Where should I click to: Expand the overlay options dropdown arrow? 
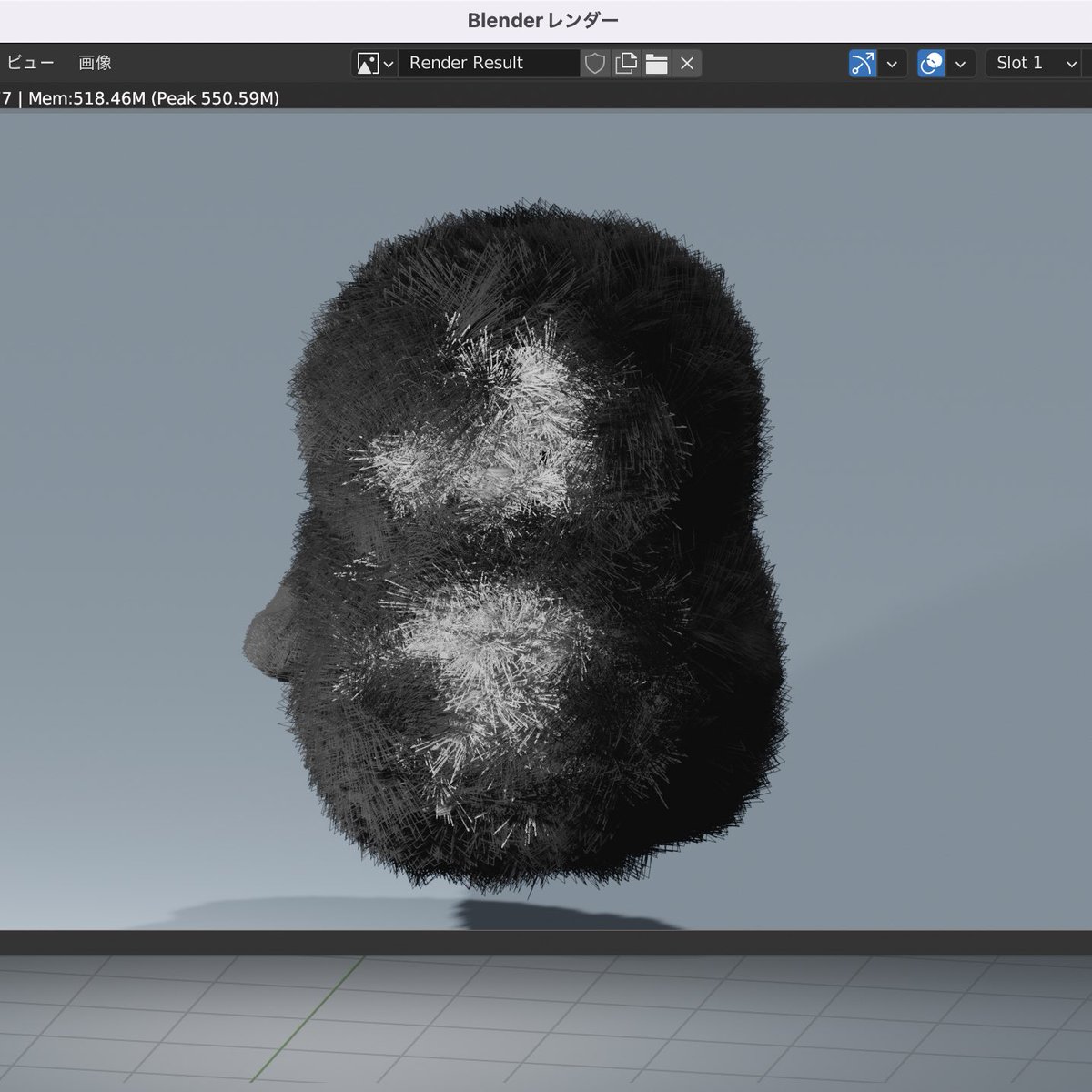961,63
